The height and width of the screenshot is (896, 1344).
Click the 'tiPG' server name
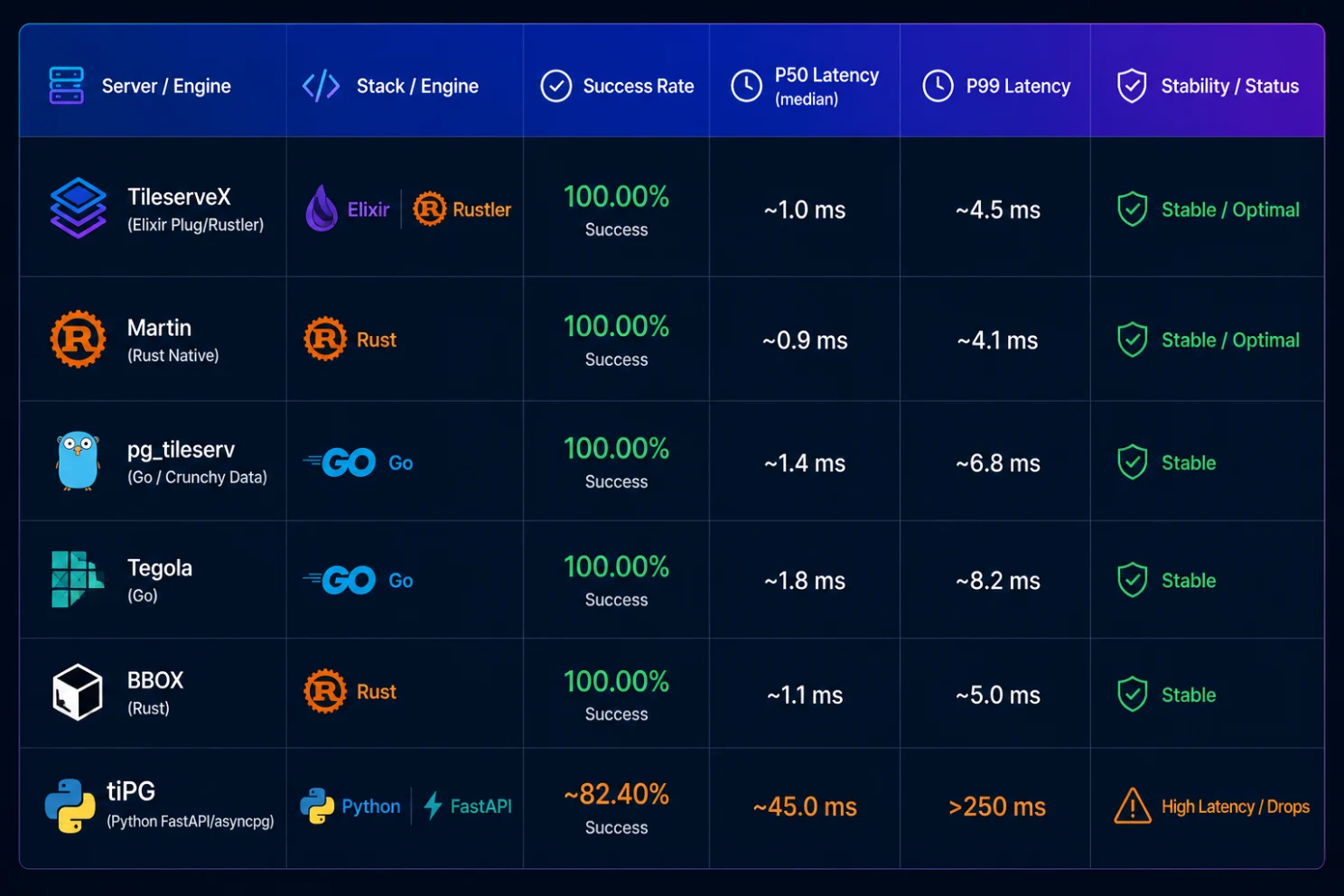coord(131,791)
